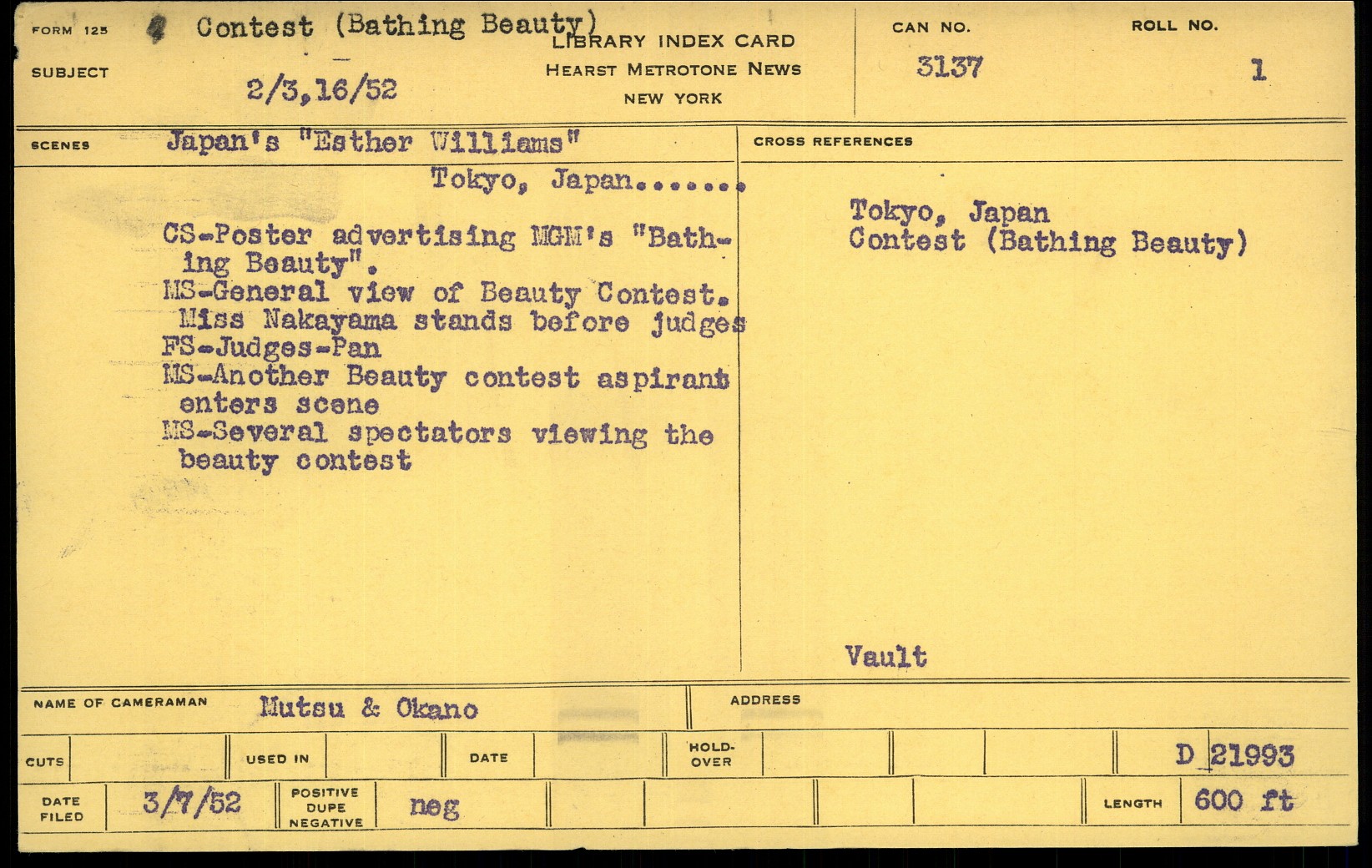The height and width of the screenshot is (868, 1372).
Task: Click the "MS-Several spectators viewing the" line
Action: click(x=438, y=433)
